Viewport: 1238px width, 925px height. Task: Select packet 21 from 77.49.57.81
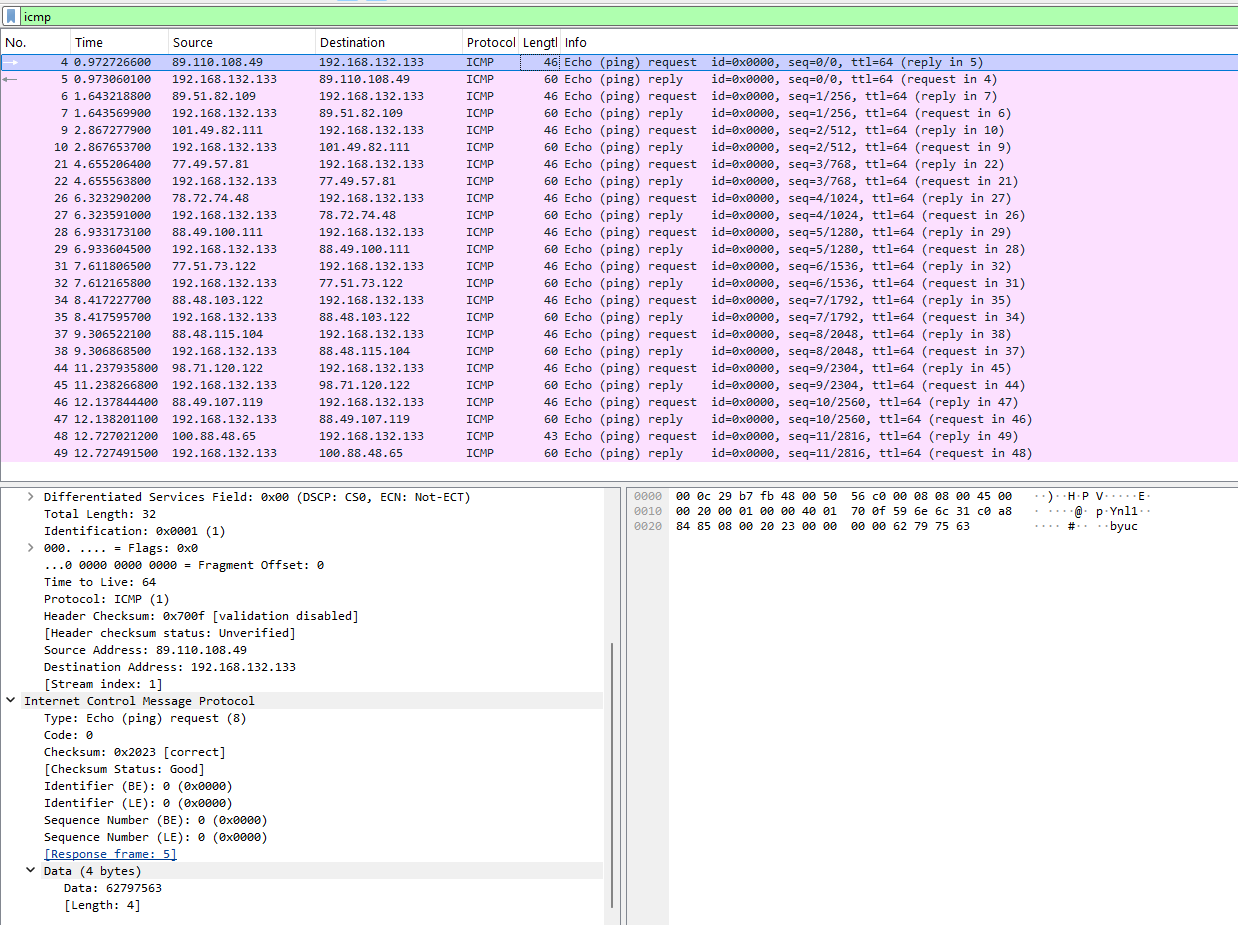click(619, 164)
